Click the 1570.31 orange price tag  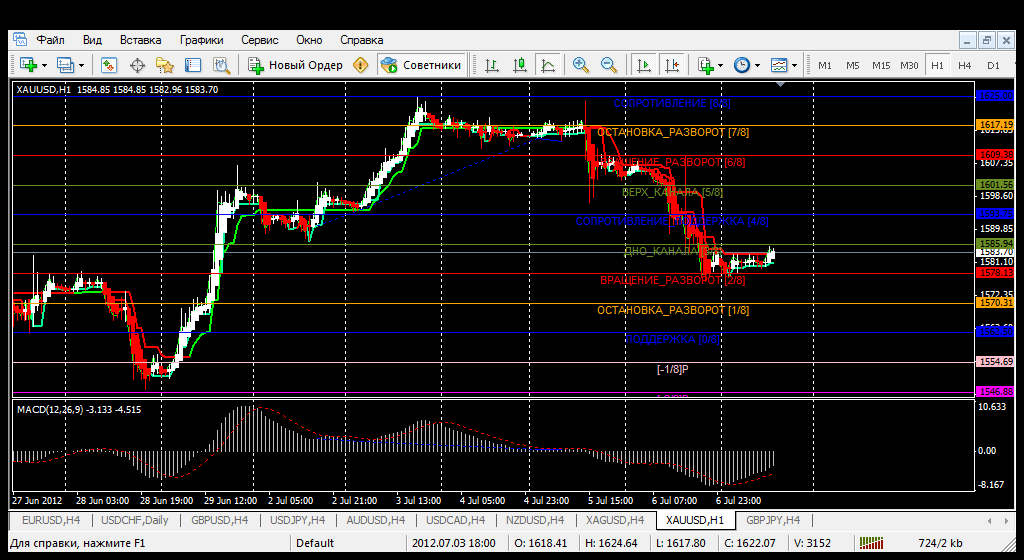click(995, 303)
